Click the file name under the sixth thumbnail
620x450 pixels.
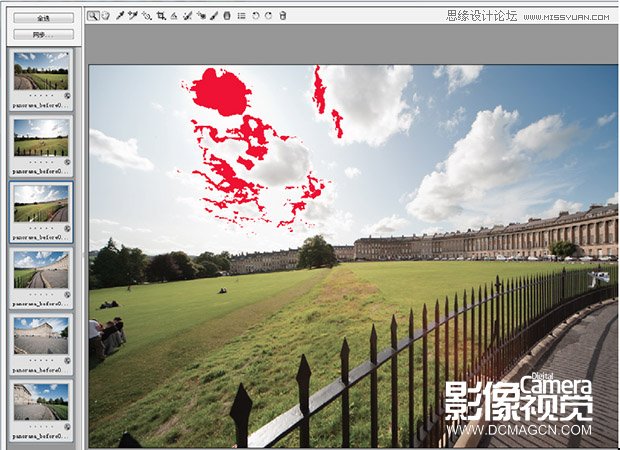(x=41, y=437)
